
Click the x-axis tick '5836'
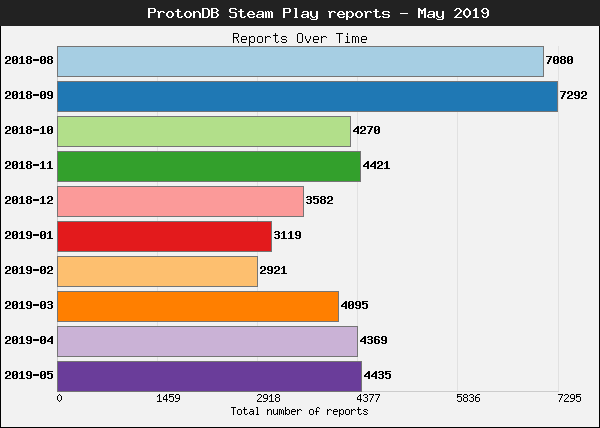(468, 398)
